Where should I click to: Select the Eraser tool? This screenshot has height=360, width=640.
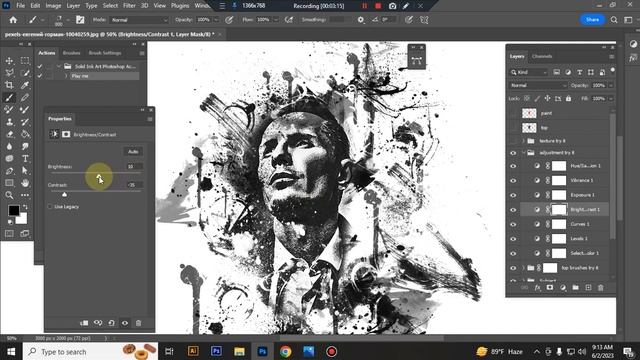point(9,134)
